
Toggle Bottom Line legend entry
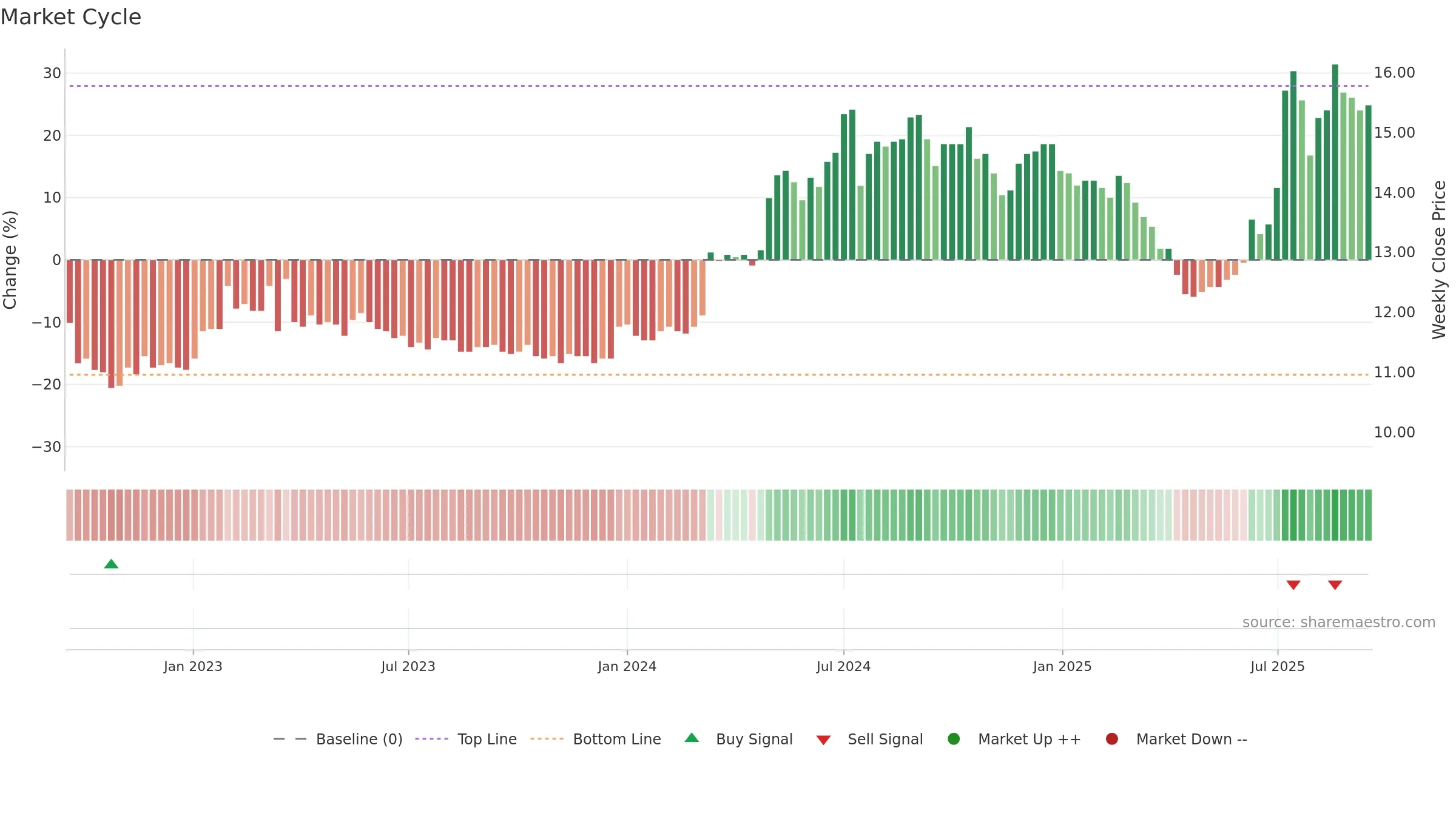[x=596, y=739]
